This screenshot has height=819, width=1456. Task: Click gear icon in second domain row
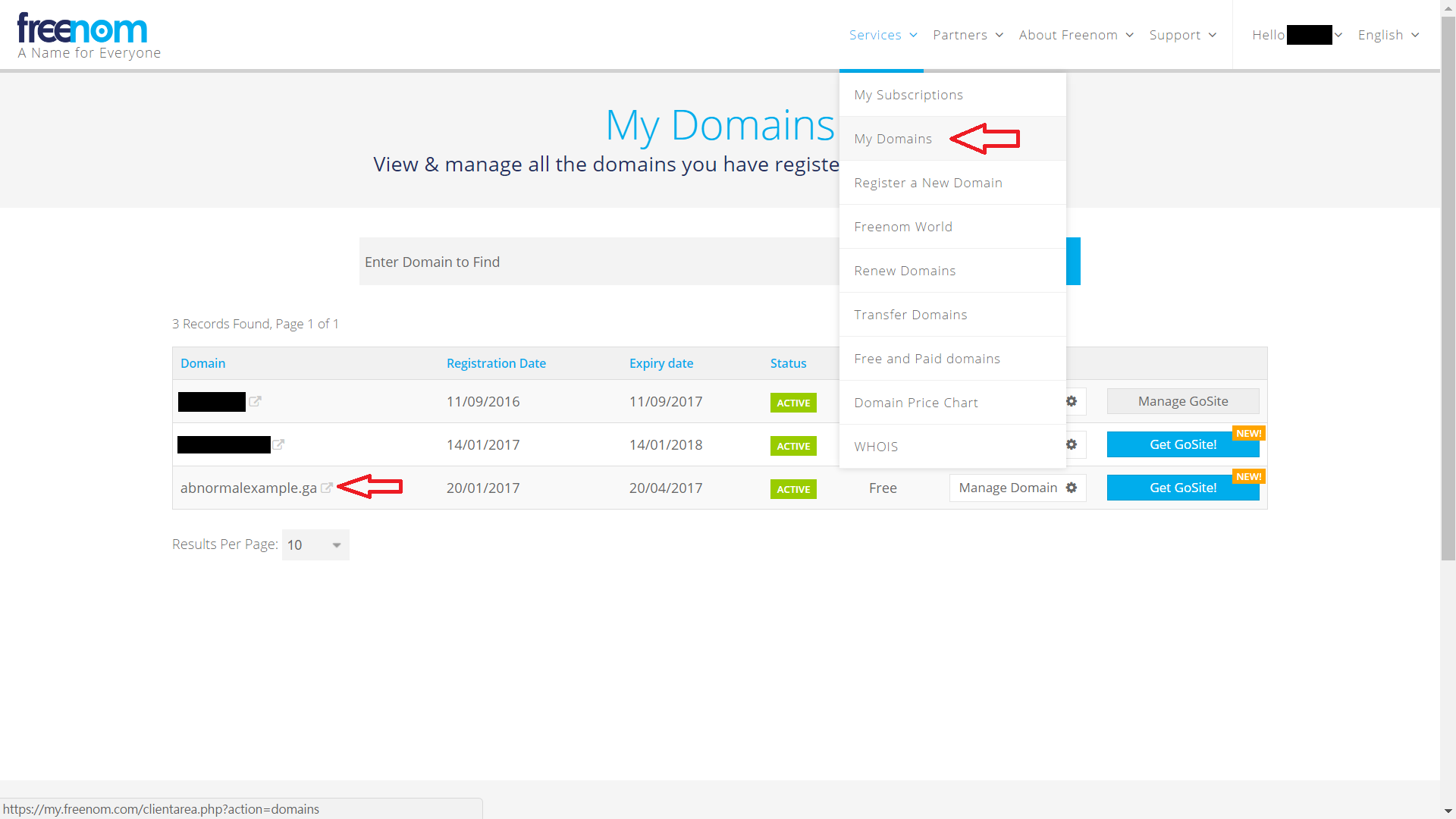[1072, 444]
